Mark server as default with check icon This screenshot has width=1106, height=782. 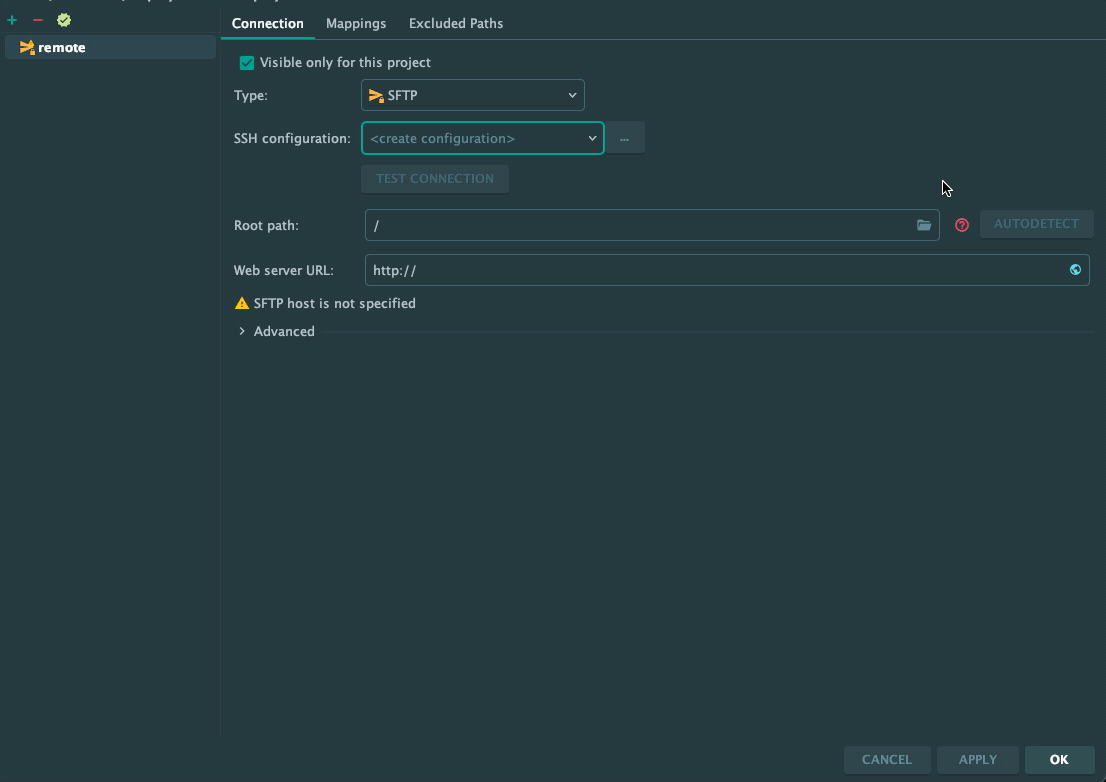tap(64, 20)
